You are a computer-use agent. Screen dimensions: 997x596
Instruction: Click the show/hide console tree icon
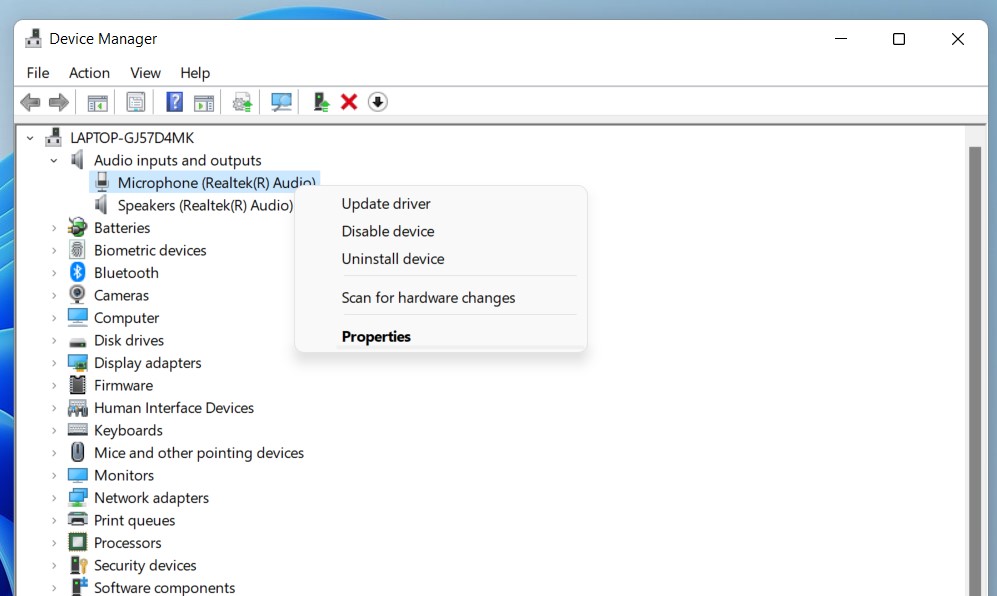97,102
